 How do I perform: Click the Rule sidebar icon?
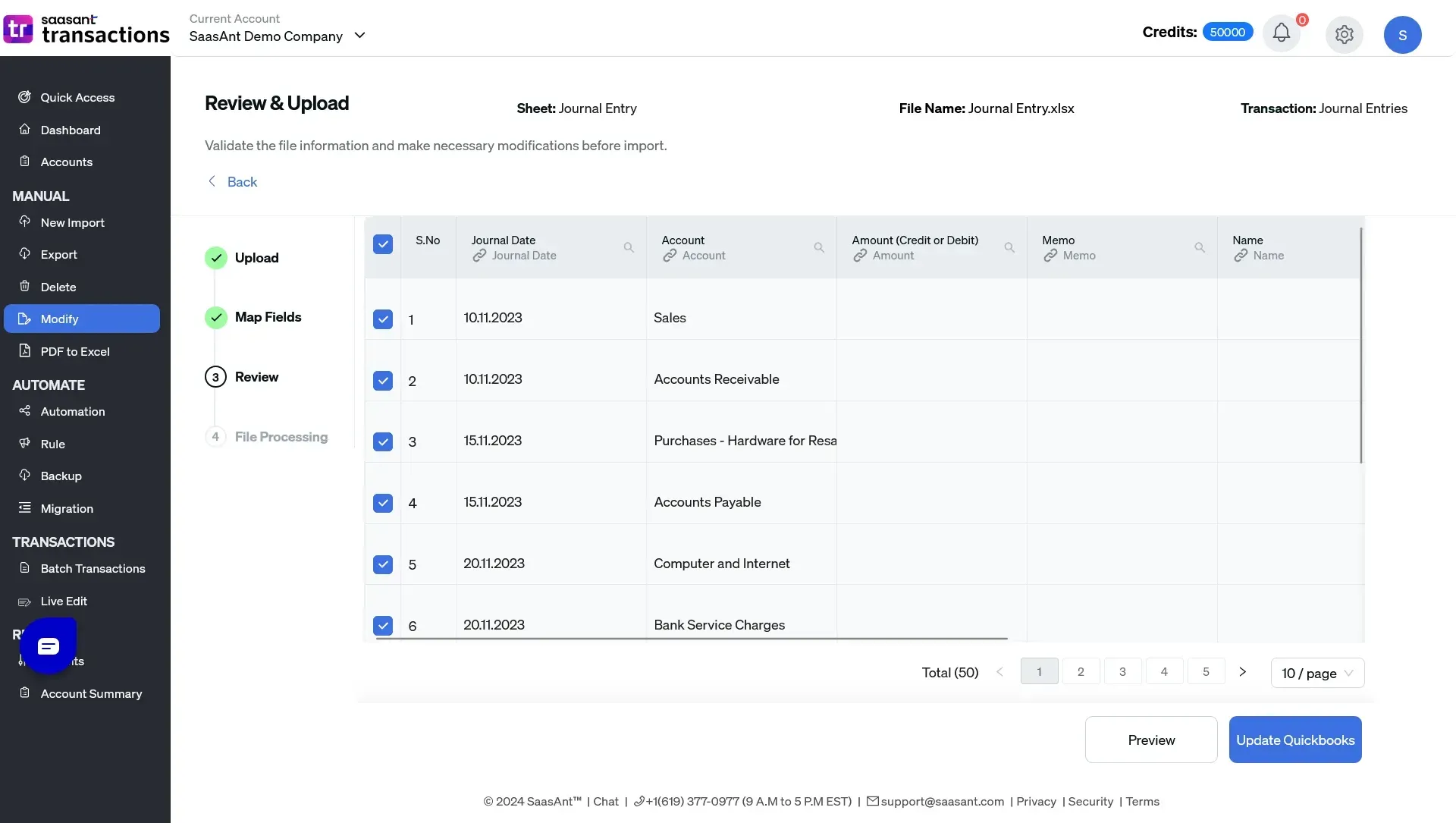pyautogui.click(x=24, y=443)
